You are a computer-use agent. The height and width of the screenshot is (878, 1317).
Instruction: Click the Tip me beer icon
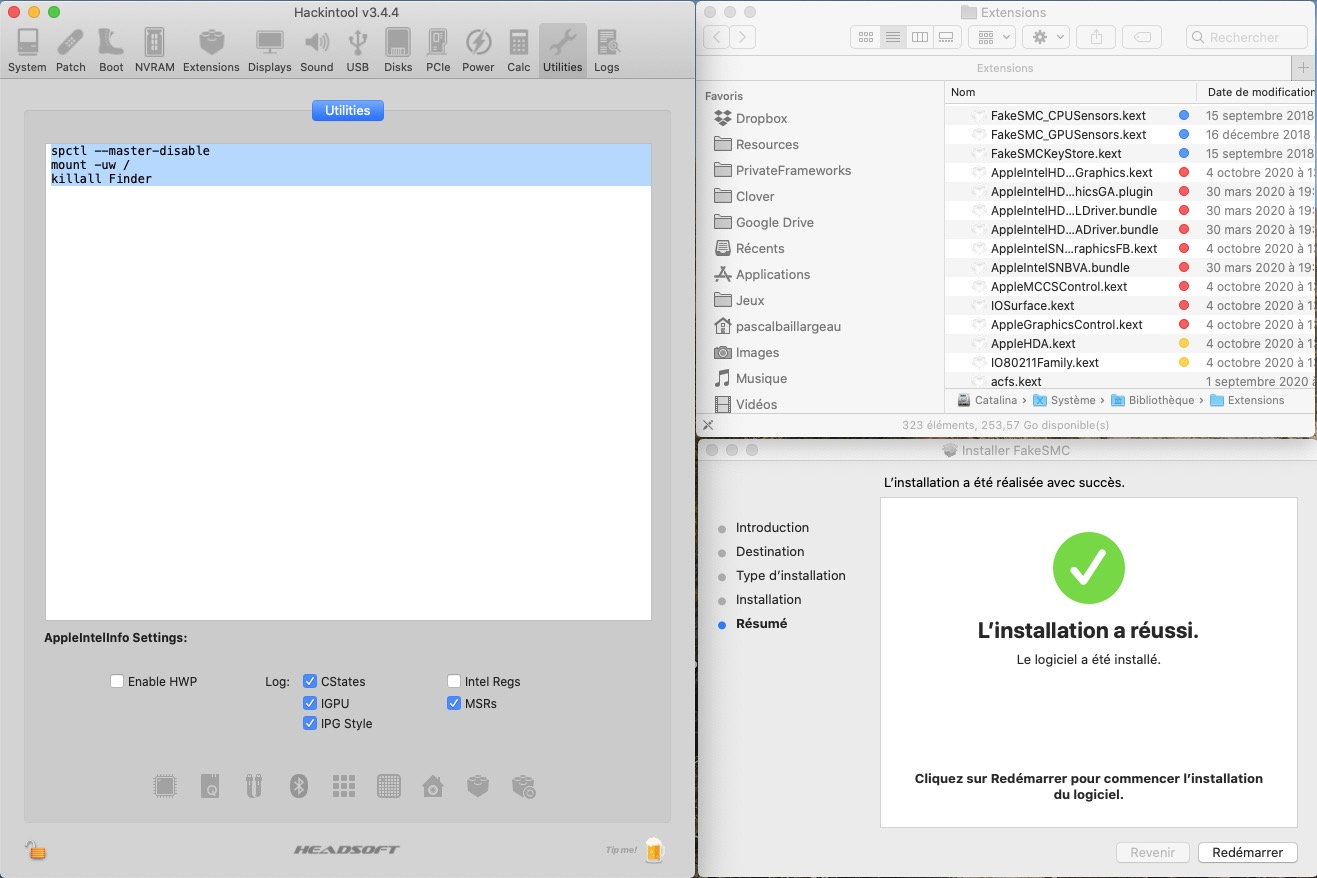coord(654,850)
